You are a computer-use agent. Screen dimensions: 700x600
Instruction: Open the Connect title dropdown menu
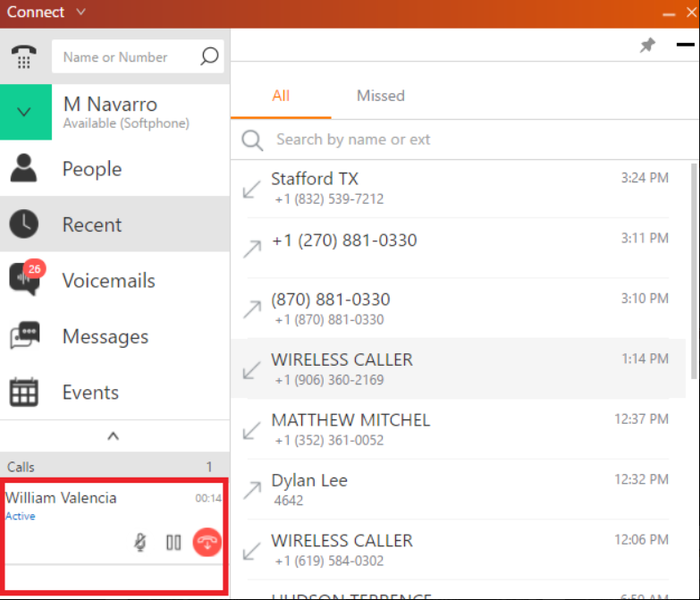click(81, 12)
